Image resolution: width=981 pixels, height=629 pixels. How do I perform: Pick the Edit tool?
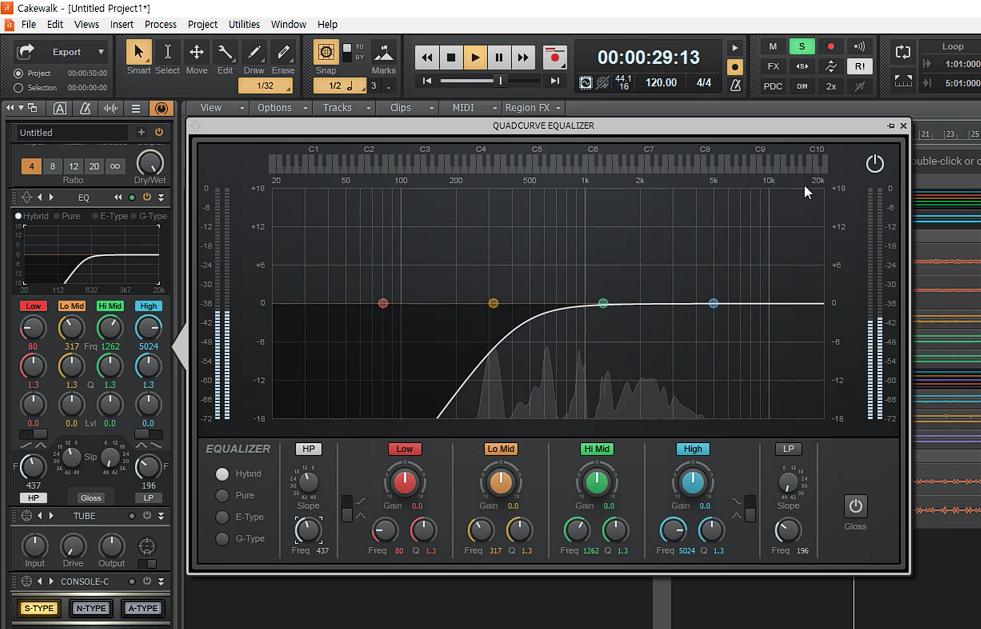(225, 53)
